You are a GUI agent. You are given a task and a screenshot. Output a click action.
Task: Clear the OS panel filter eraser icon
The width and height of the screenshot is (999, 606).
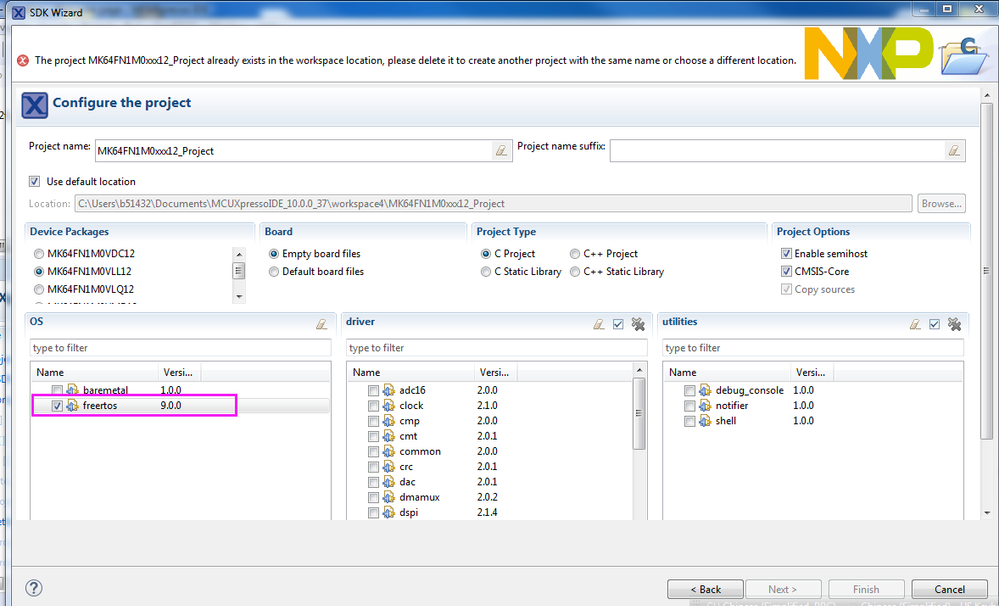point(322,324)
